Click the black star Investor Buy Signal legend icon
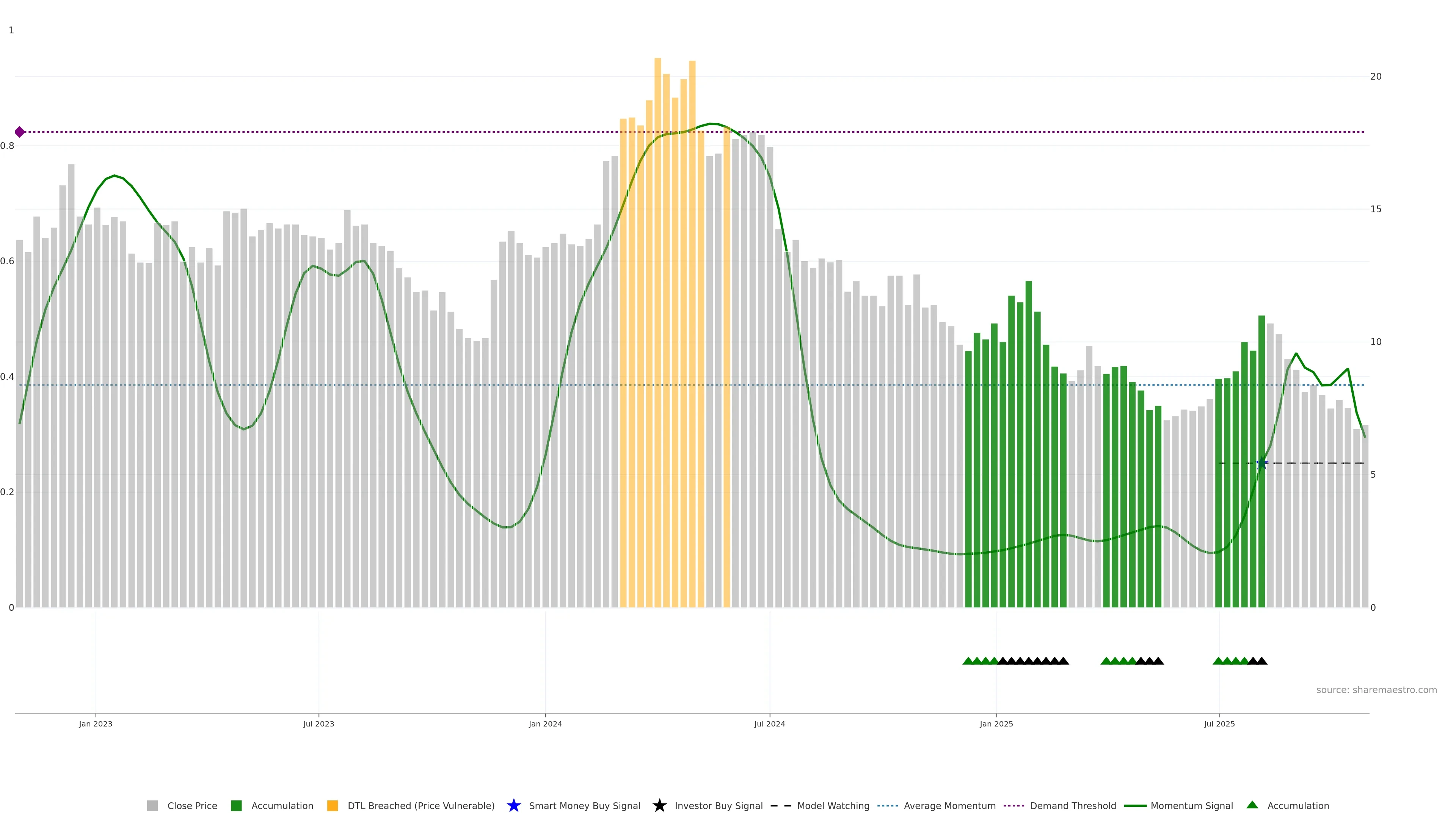The height and width of the screenshot is (819, 1456). tap(659, 805)
